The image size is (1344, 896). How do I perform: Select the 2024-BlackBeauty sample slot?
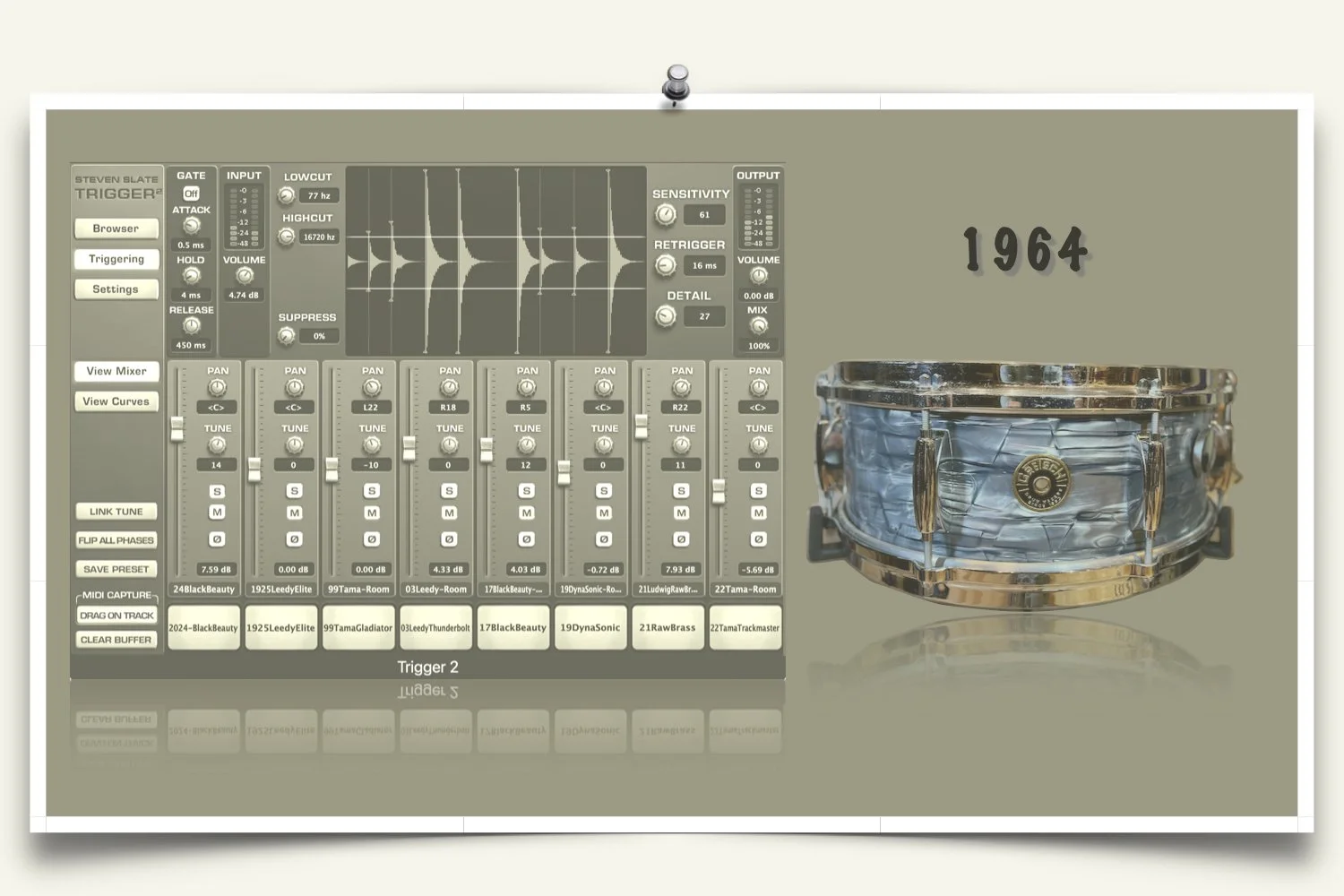[203, 627]
